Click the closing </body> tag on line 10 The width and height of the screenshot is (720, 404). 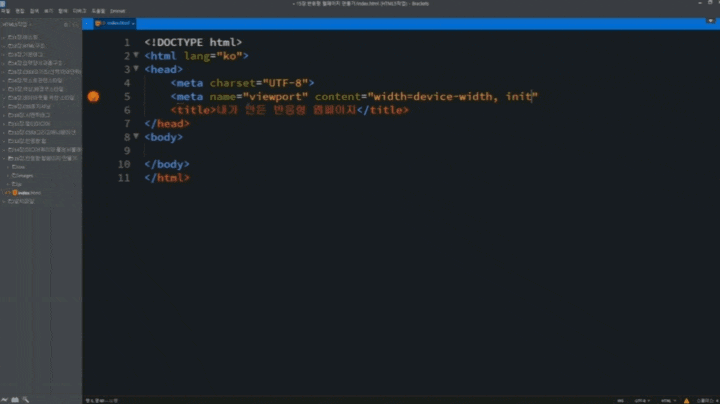167,164
